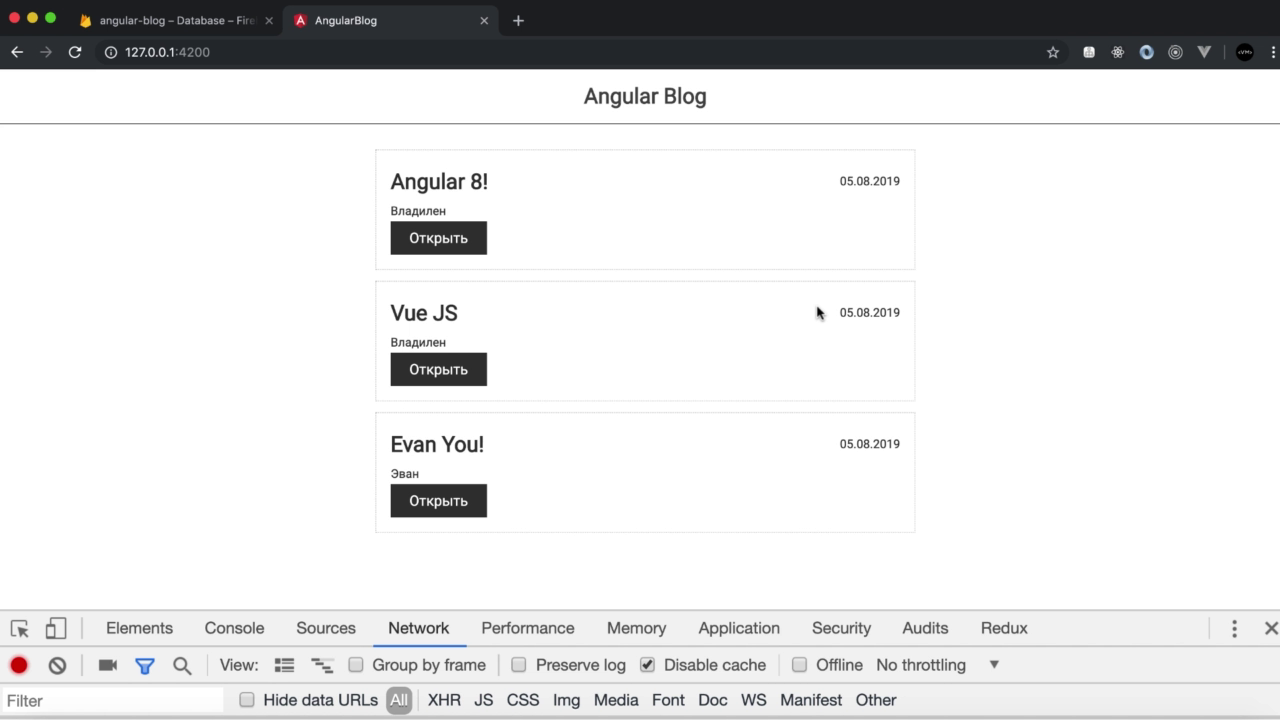Image resolution: width=1280 pixels, height=720 pixels.
Task: Filter requests by Font
Action: (668, 700)
